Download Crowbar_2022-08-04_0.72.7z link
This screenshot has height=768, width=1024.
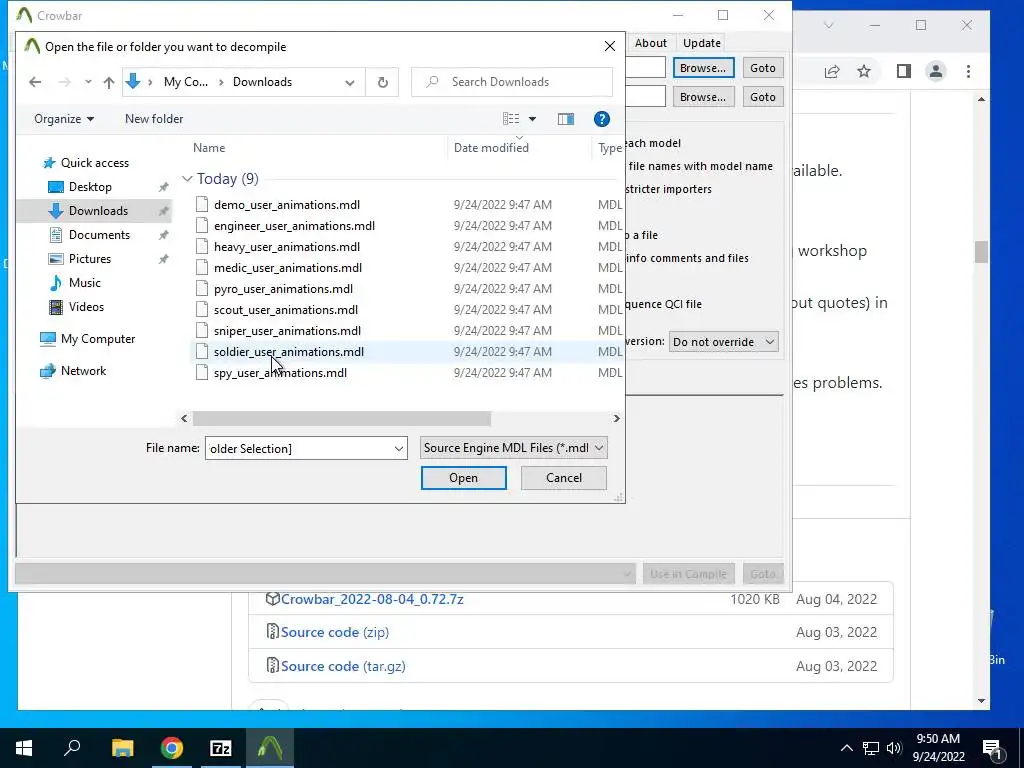click(x=372, y=600)
